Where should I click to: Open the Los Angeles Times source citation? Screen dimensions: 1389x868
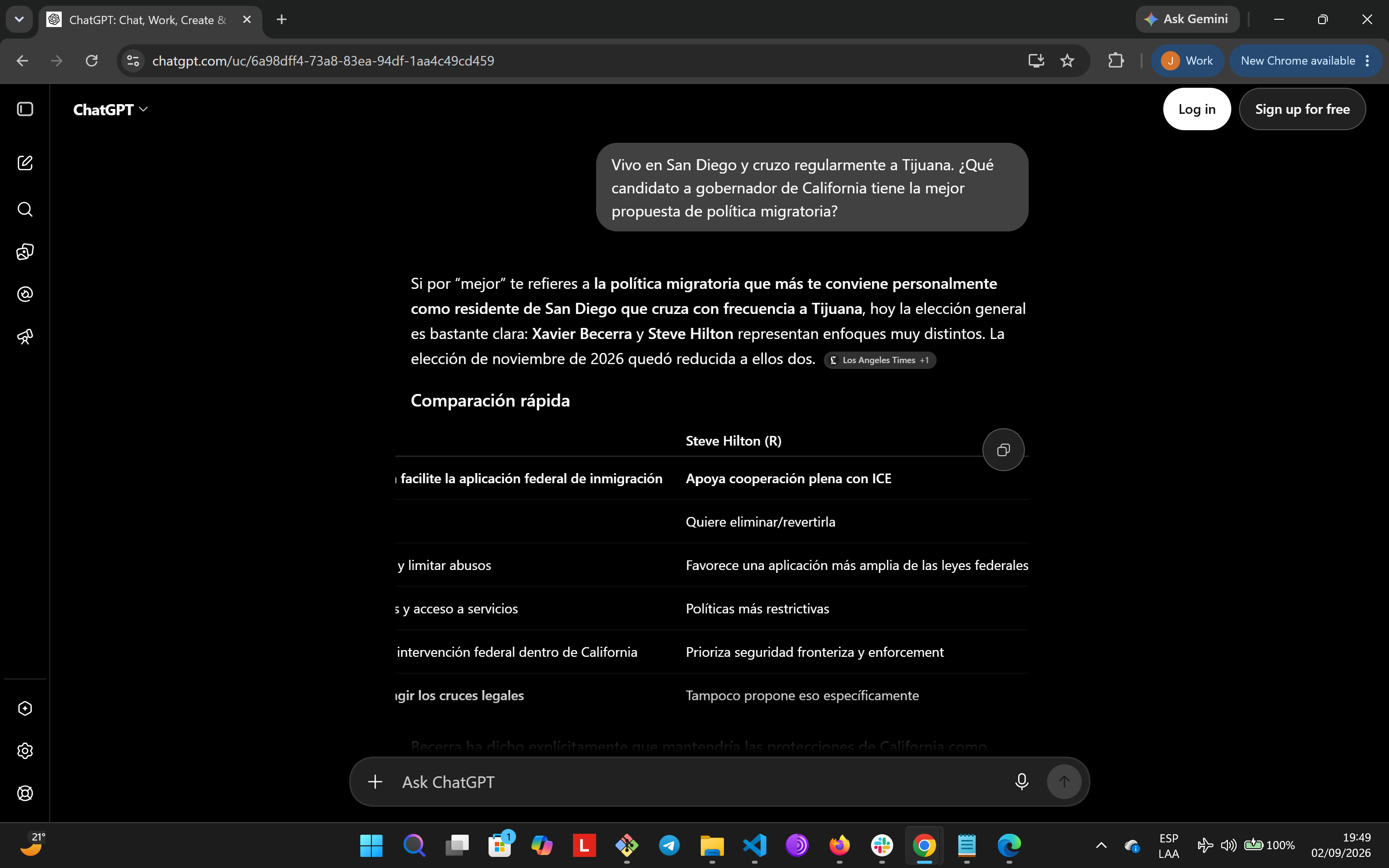[x=880, y=361]
